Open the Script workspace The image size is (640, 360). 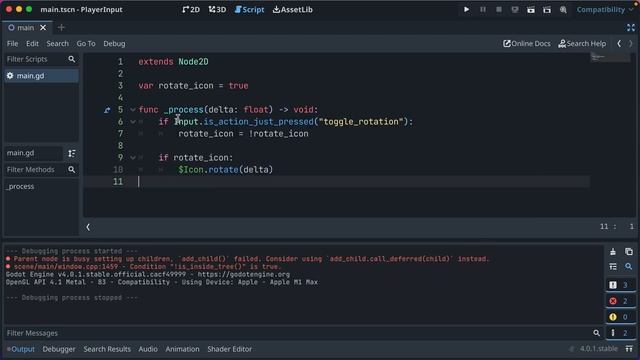pyautogui.click(x=249, y=9)
